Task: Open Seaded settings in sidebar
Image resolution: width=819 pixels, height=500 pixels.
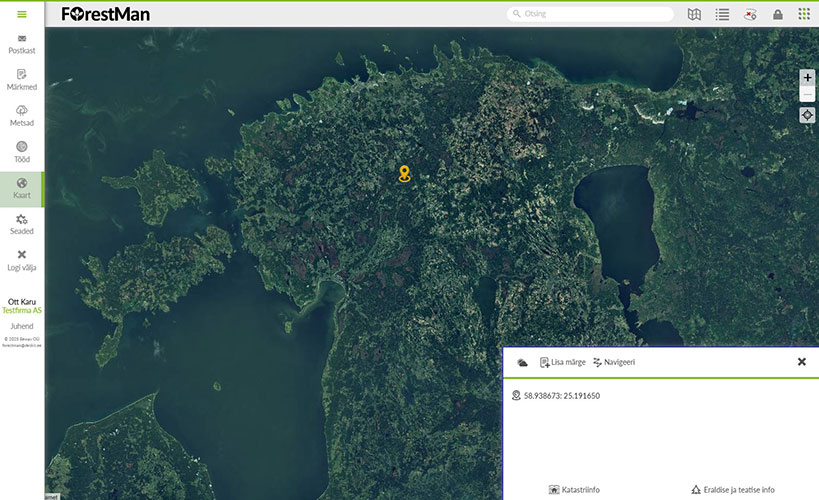Action: click(22, 224)
